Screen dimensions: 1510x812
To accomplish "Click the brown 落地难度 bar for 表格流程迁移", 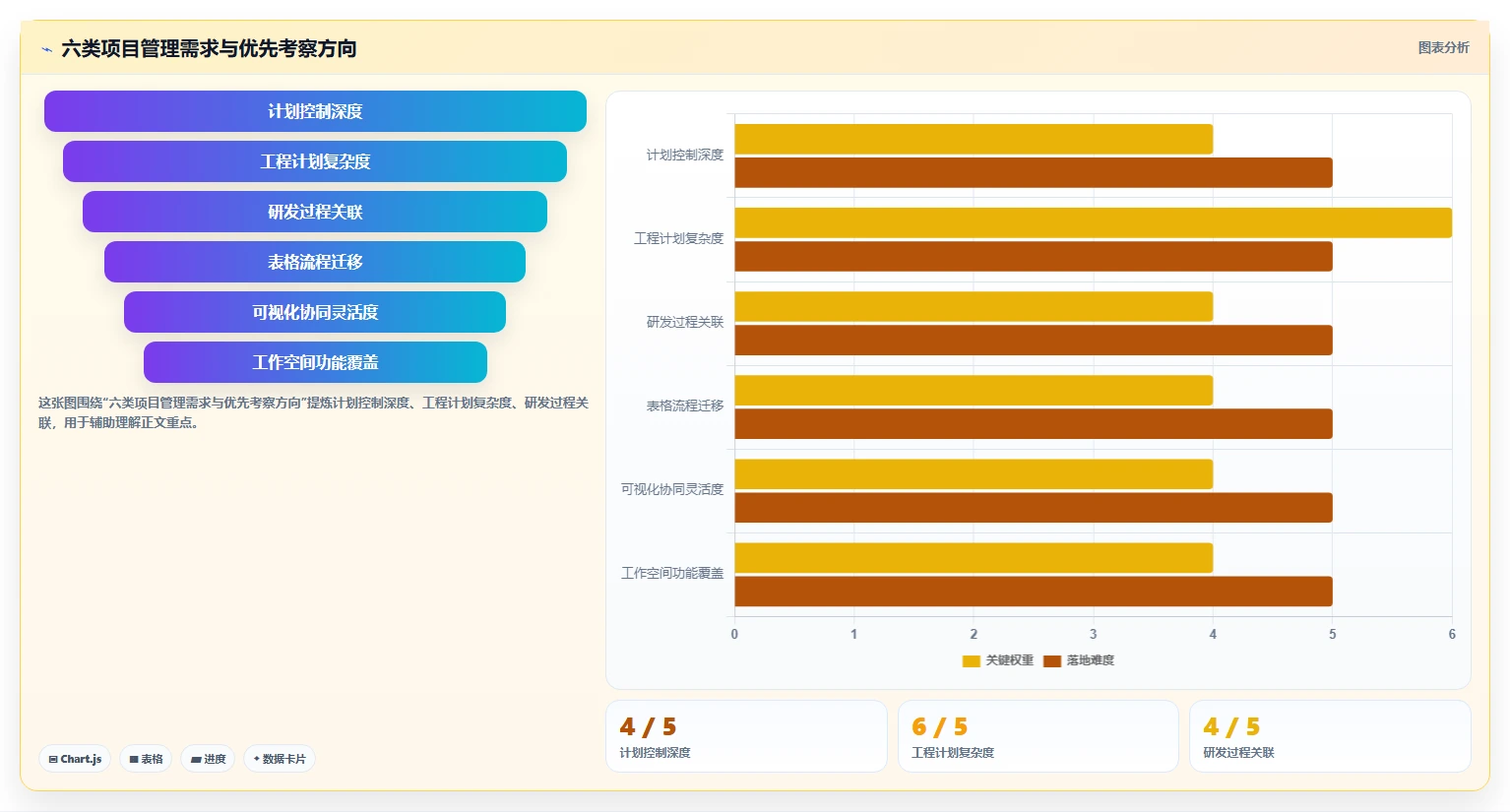I will pos(1034,423).
